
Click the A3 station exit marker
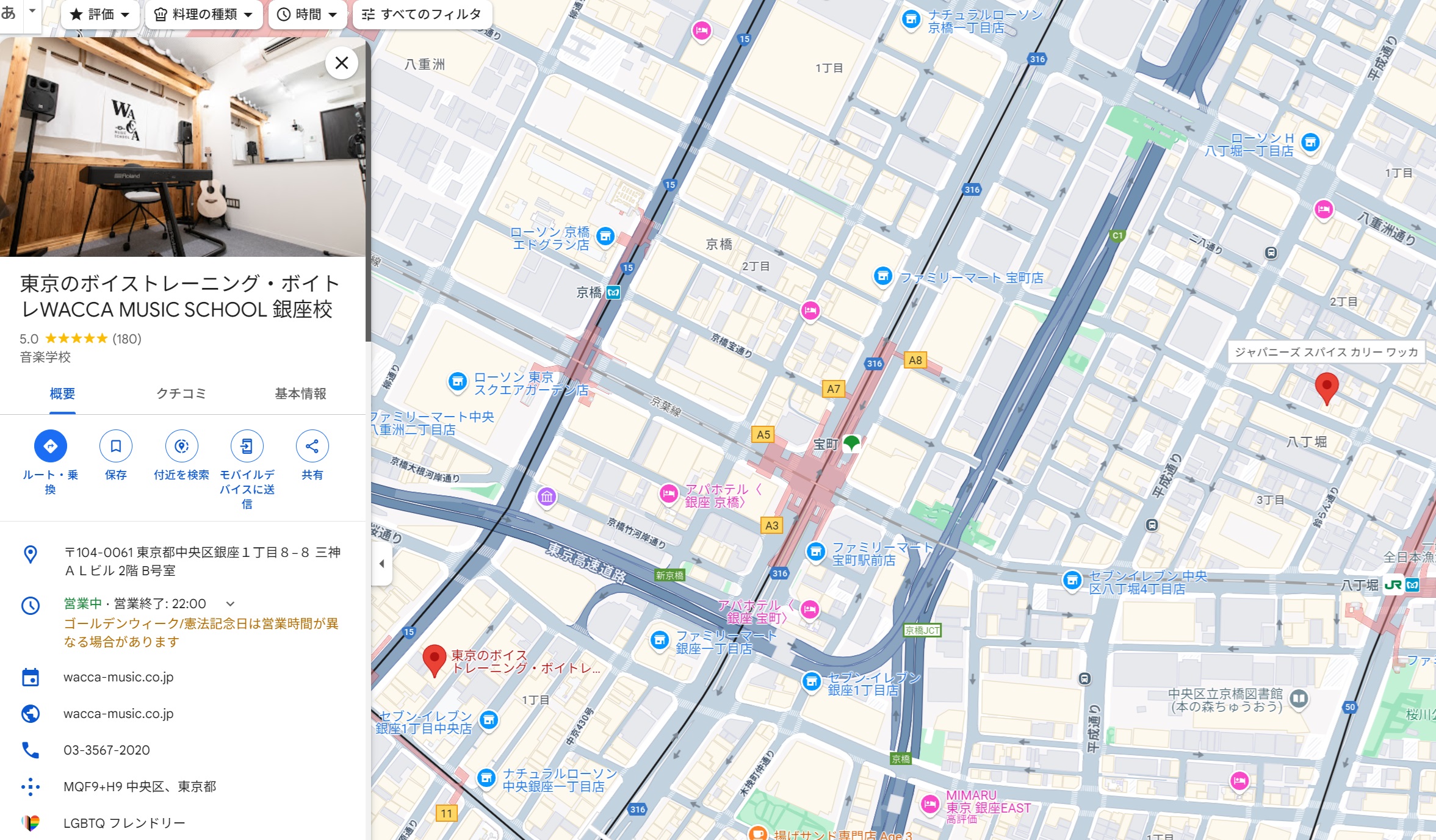click(x=771, y=526)
